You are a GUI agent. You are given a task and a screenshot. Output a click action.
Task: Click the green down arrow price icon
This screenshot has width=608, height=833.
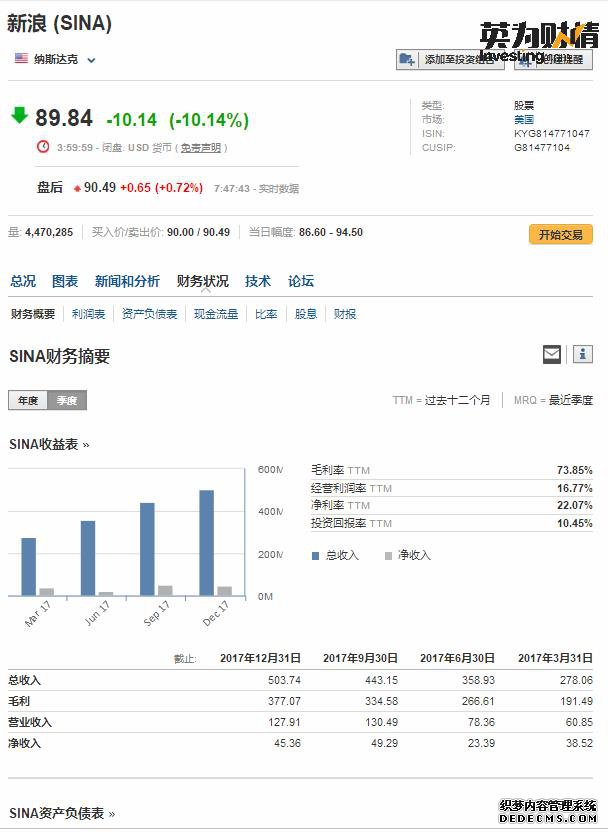(19, 115)
